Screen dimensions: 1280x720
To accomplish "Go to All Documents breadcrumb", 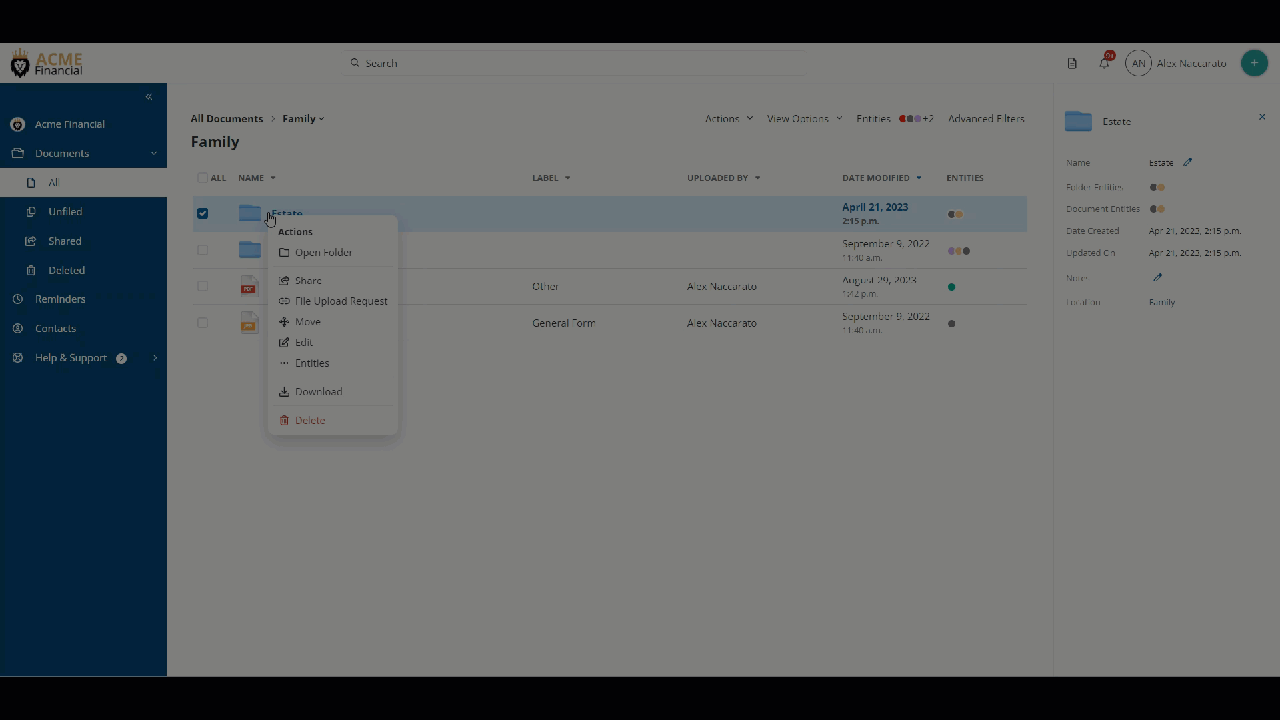I will (x=227, y=118).
